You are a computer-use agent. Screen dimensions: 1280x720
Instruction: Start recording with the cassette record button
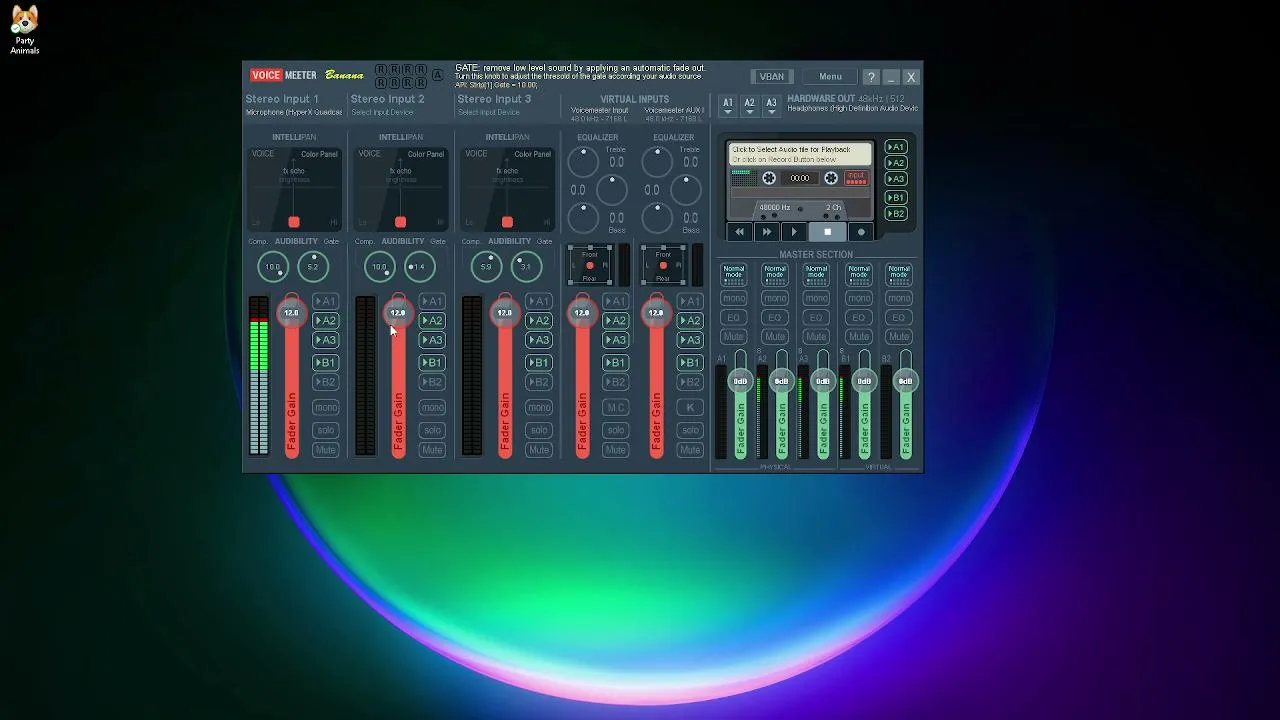861,232
